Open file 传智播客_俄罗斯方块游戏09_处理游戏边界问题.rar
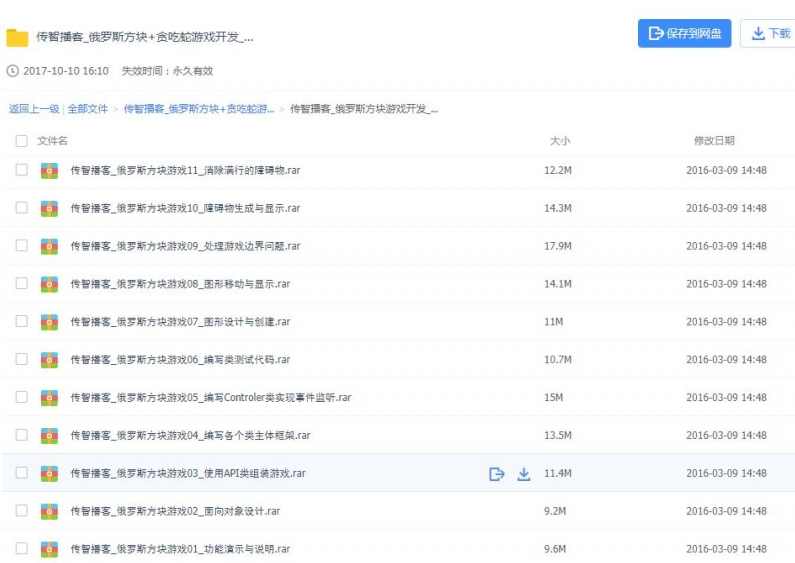 [185, 246]
